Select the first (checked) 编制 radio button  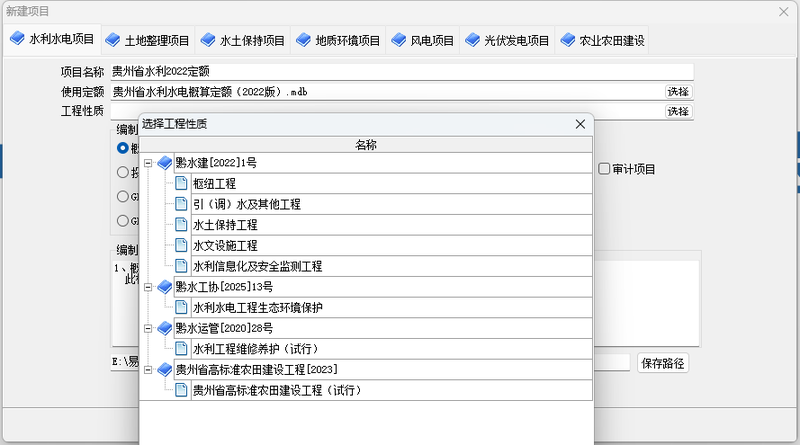point(122,148)
